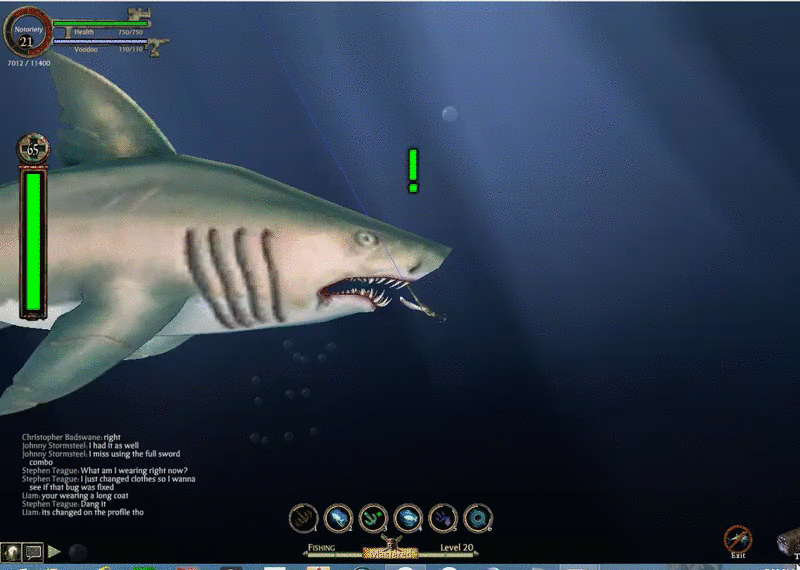
Task: Click the dim round orb beside the chat arrow
Action: 78,552
